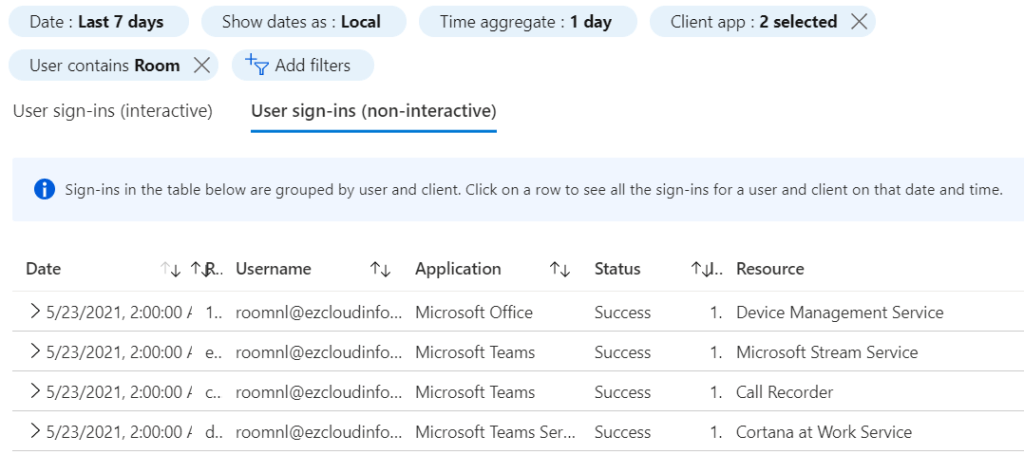Switch to User sign-ins (interactive) tab
The image size is (1024, 455).
point(113,111)
